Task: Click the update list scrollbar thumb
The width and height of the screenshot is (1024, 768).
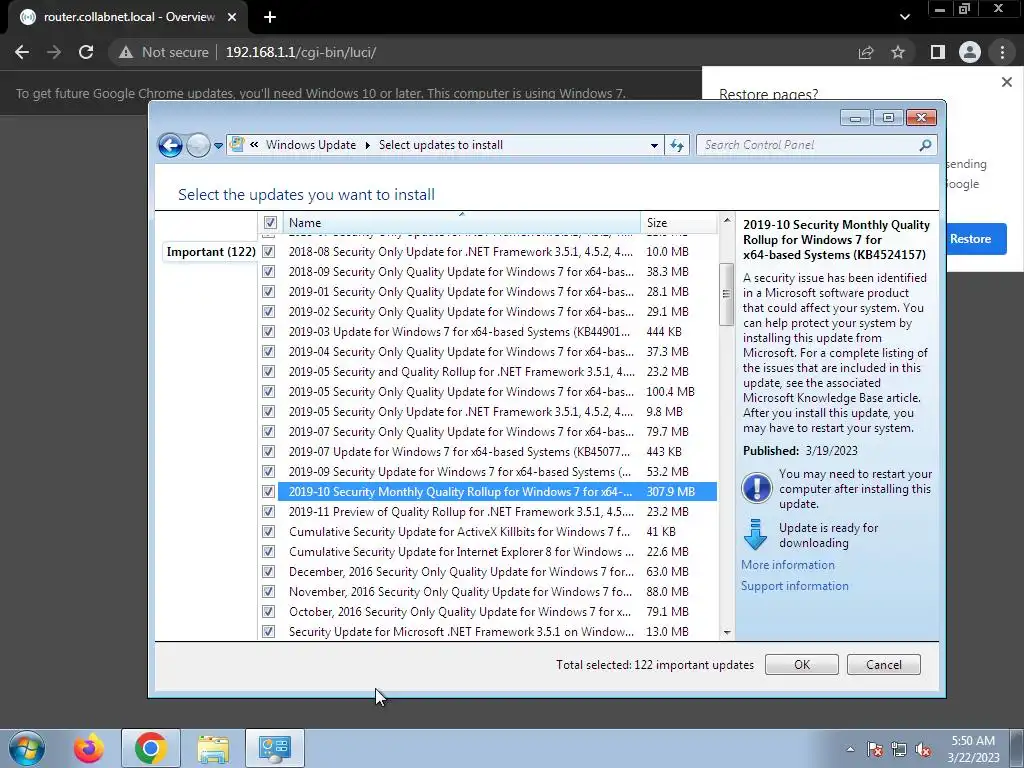Action: click(727, 294)
